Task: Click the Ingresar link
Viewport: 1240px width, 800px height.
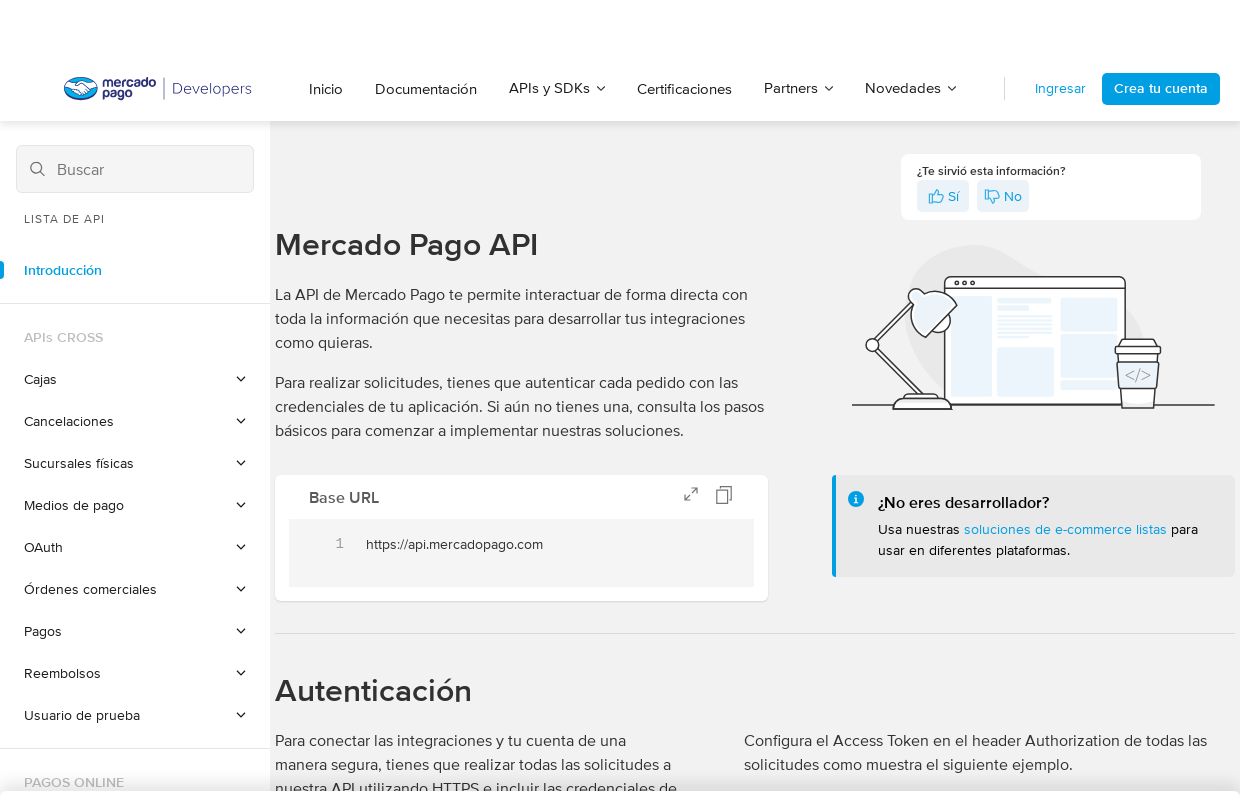Action: (x=1060, y=88)
